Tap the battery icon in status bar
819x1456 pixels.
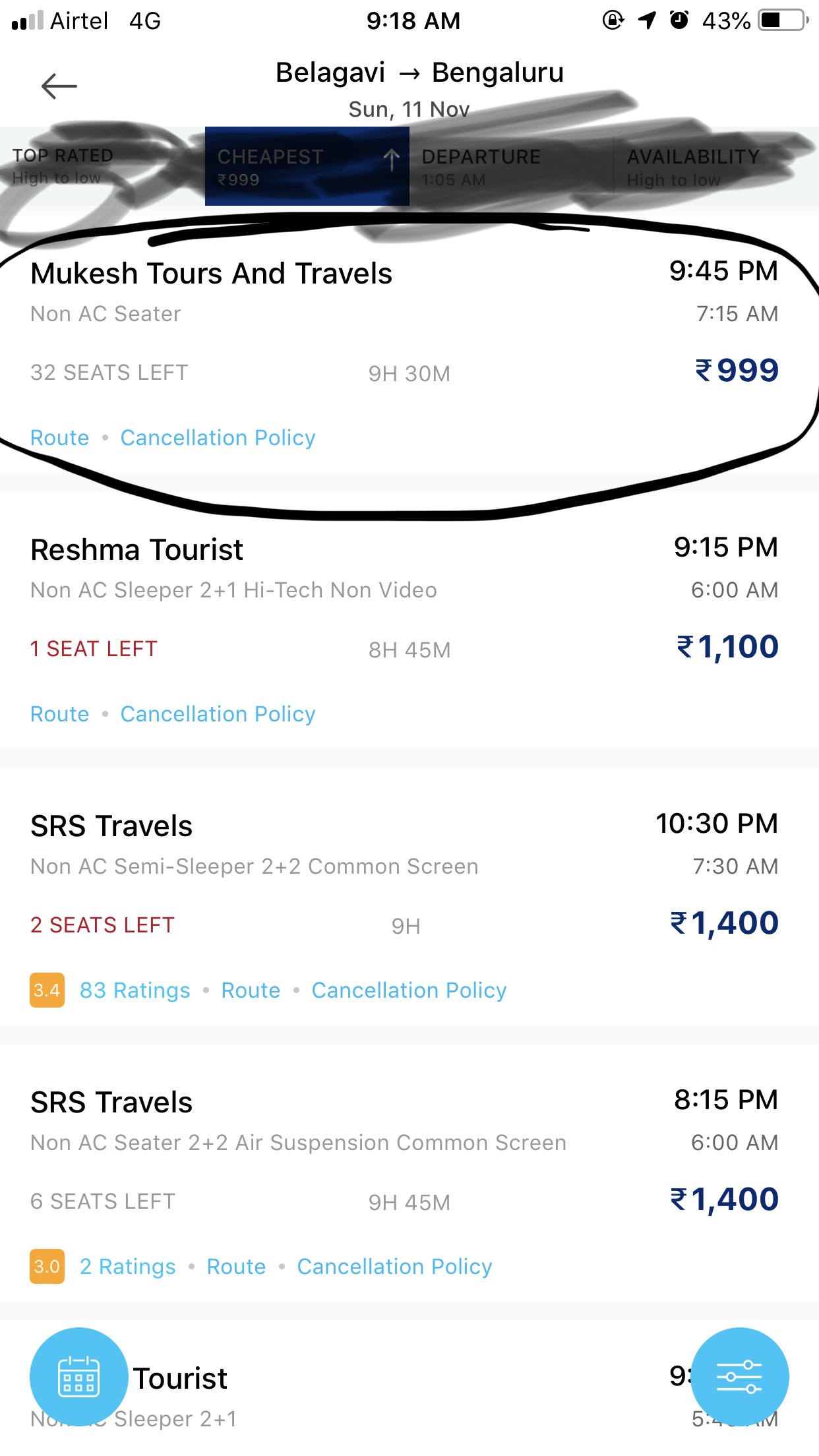pyautogui.click(x=783, y=20)
